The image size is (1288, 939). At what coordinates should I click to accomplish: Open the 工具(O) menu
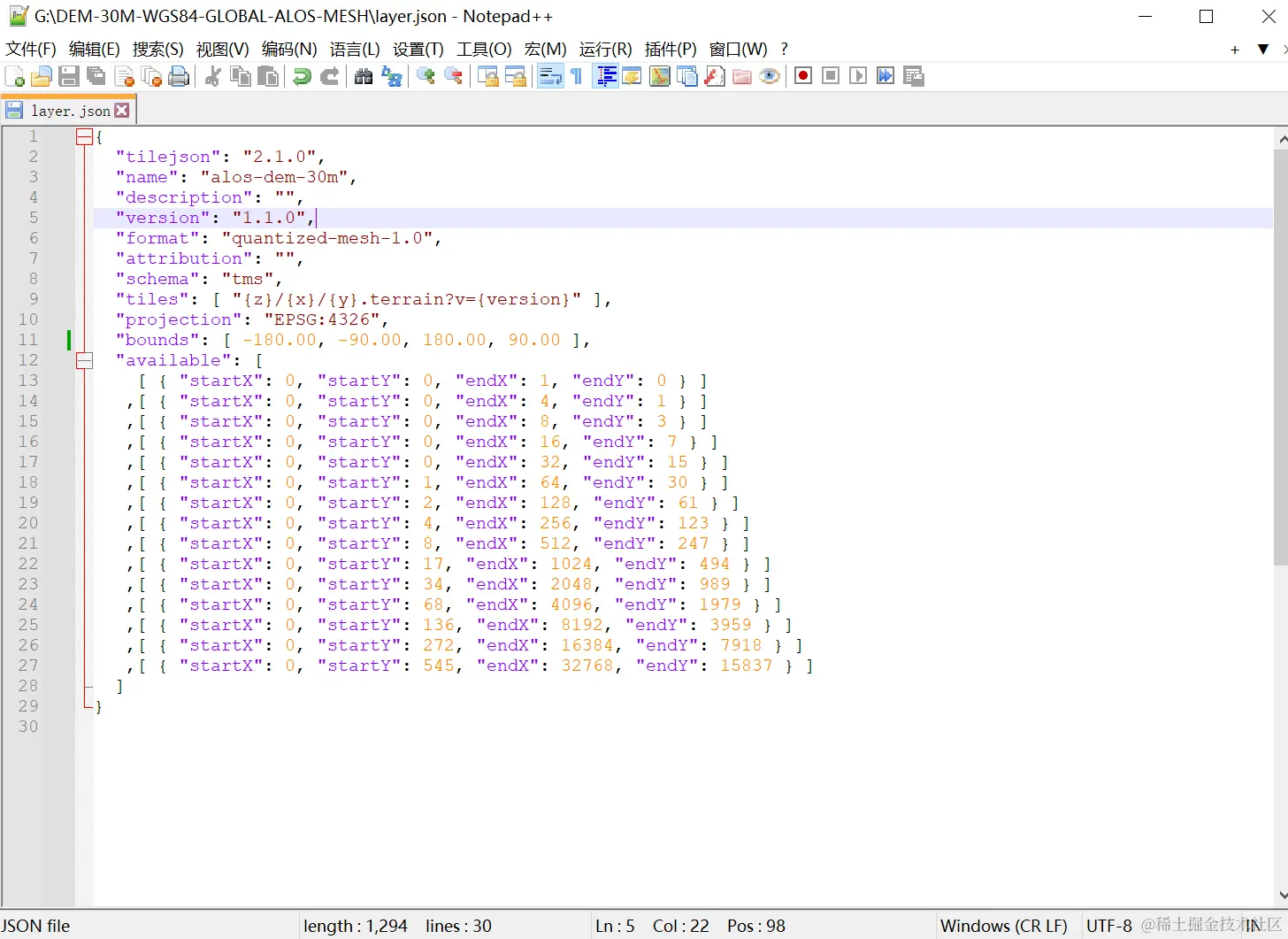click(x=484, y=50)
